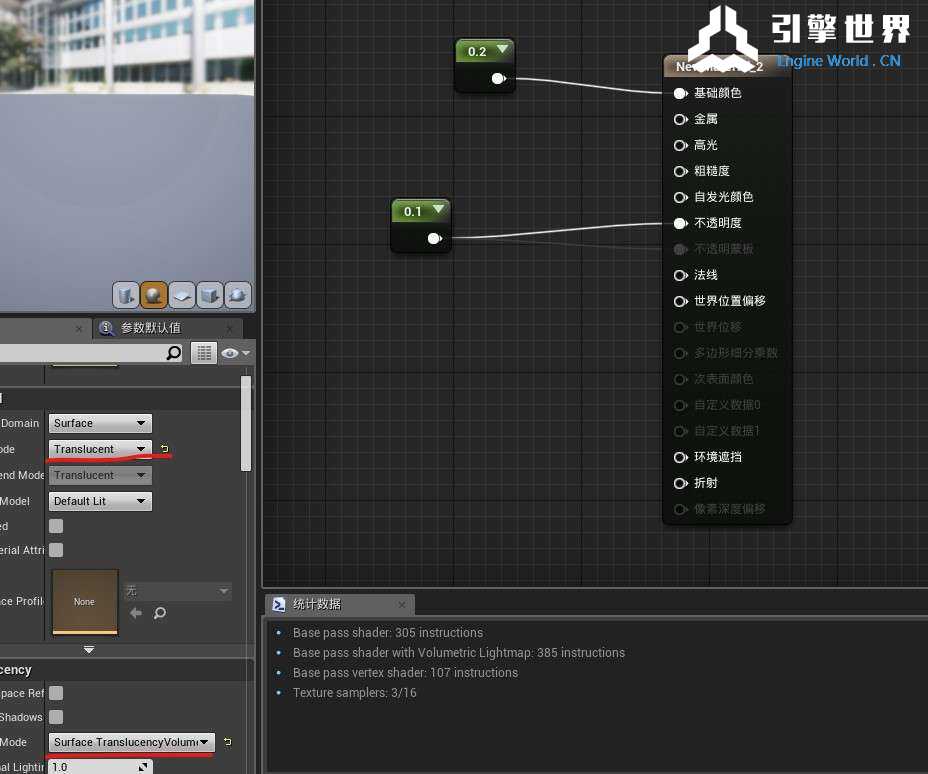The height and width of the screenshot is (774, 928).
Task: Reset Surface TranslucencyVolume lighting mode to default
Action: tap(227, 742)
